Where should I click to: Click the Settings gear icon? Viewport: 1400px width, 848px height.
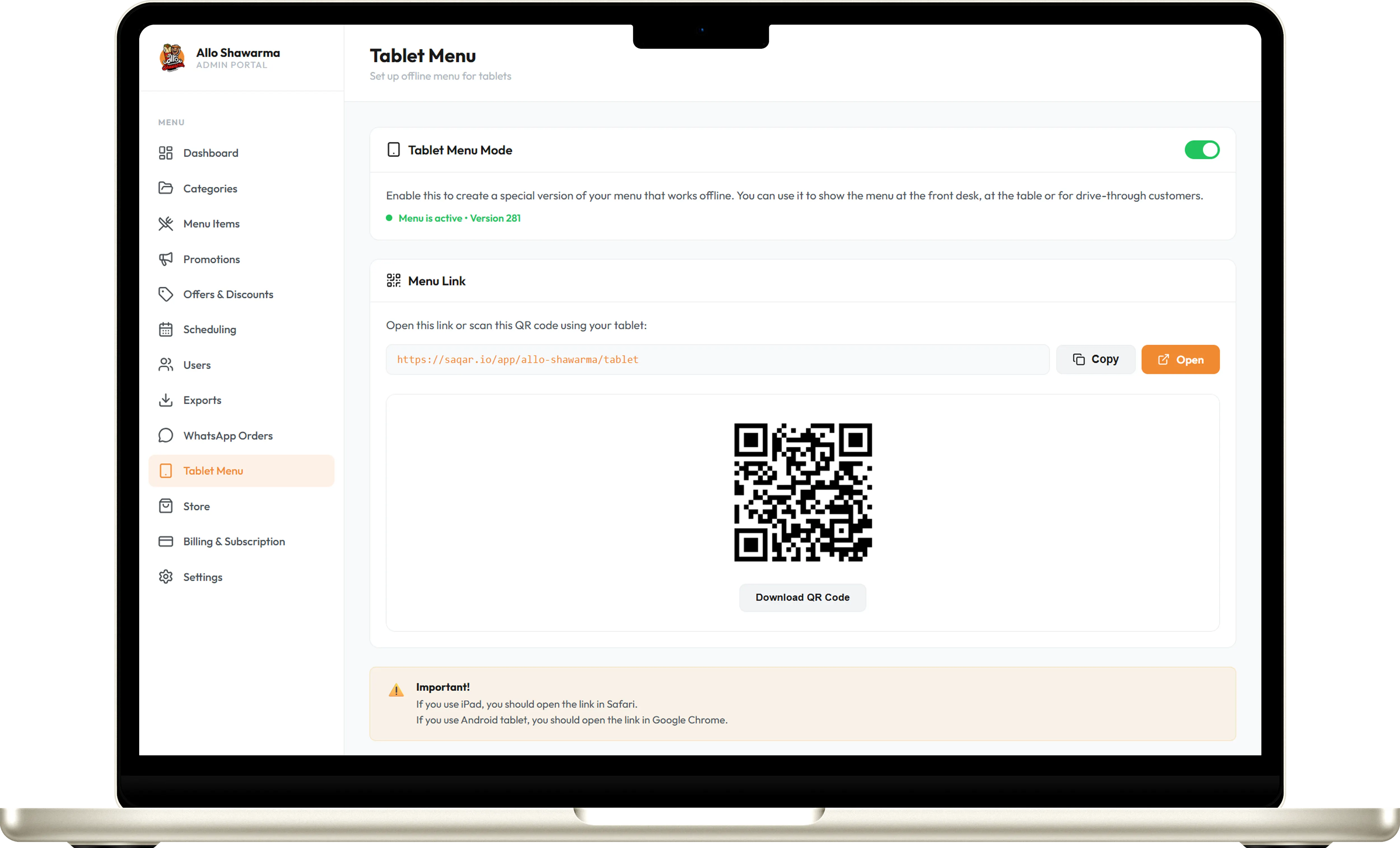[x=165, y=577]
